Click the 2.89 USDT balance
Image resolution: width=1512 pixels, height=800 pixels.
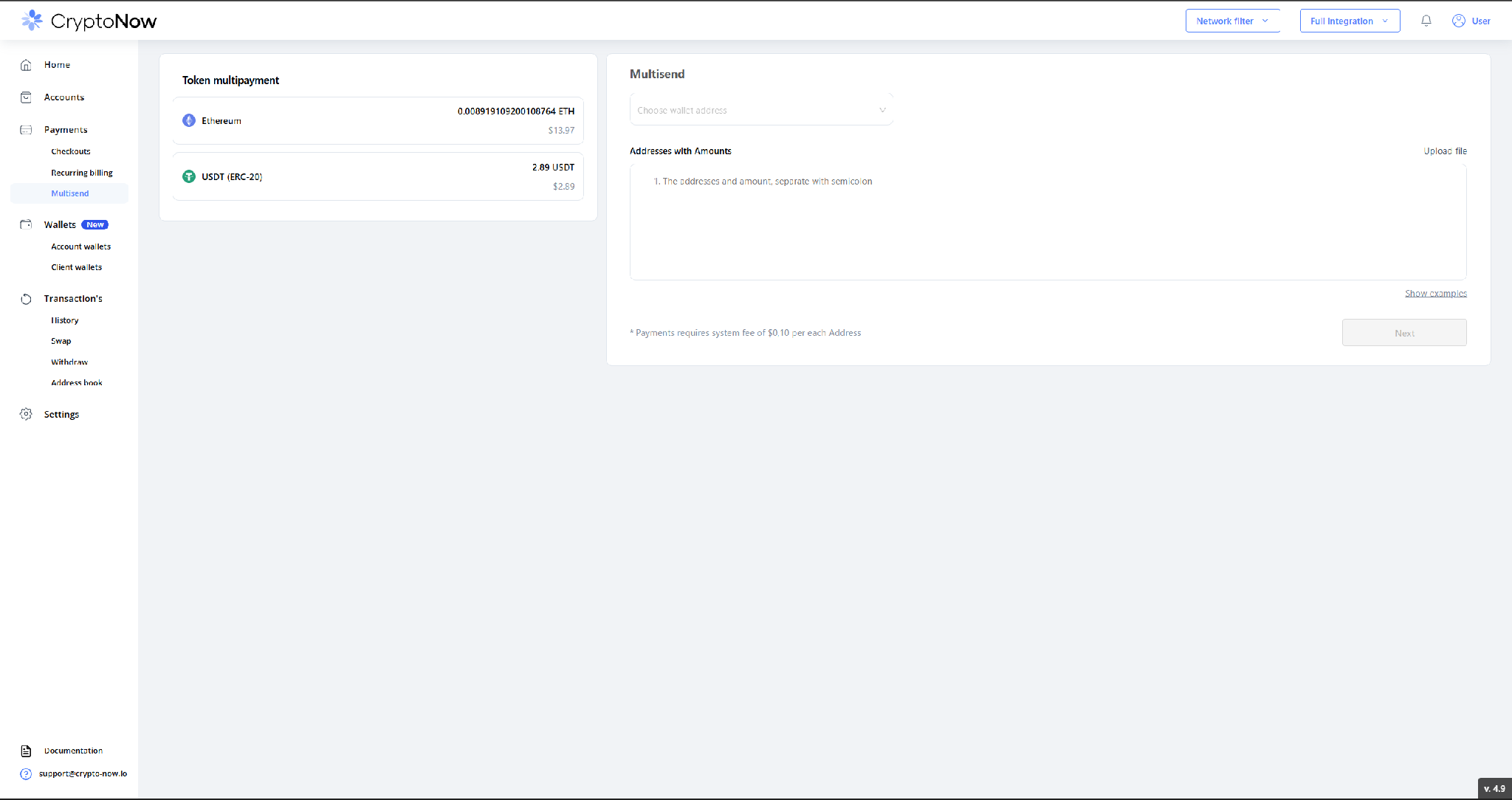553,167
